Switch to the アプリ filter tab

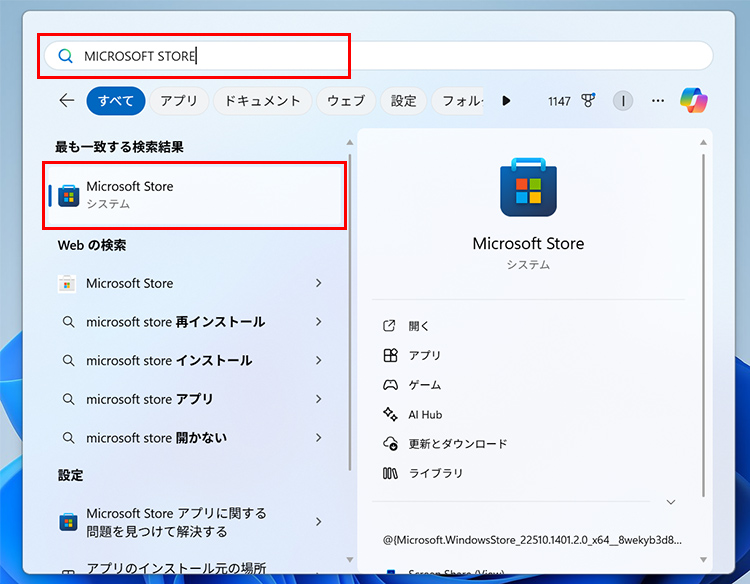[x=179, y=101]
